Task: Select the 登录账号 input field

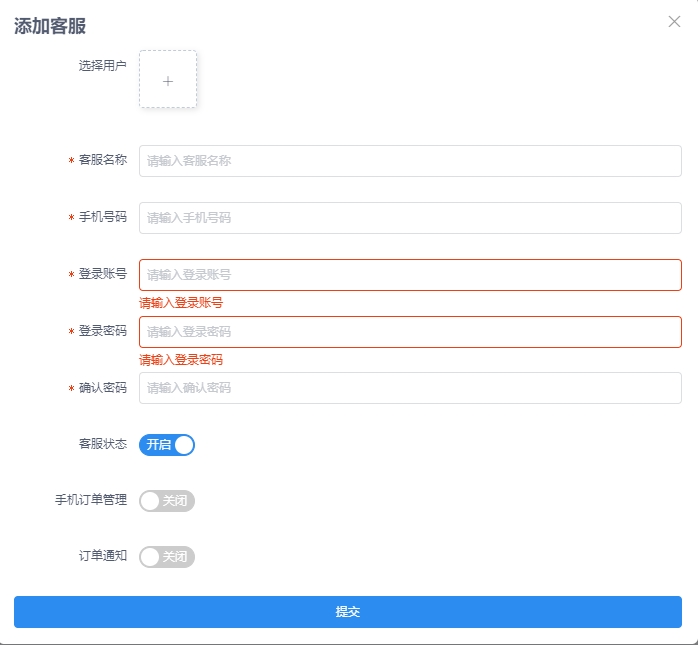Action: click(410, 275)
